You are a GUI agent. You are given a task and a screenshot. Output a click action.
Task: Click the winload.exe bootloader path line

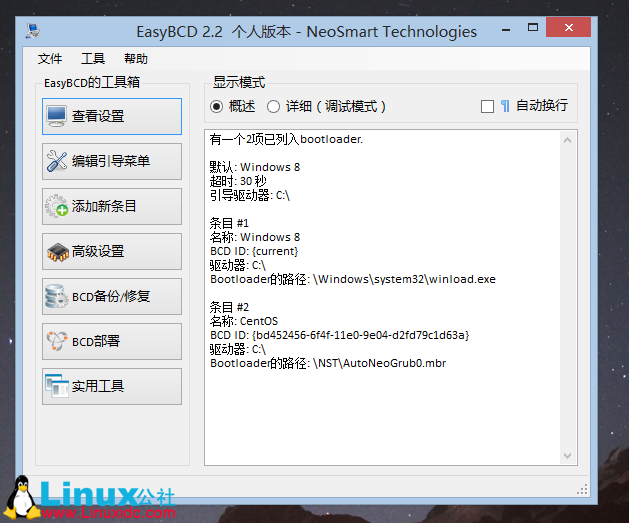coord(353,279)
